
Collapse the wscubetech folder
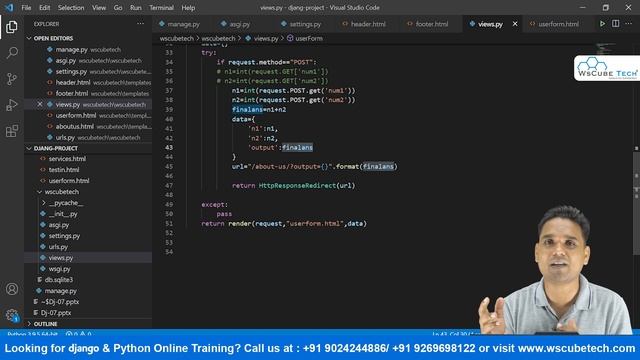click(62, 192)
